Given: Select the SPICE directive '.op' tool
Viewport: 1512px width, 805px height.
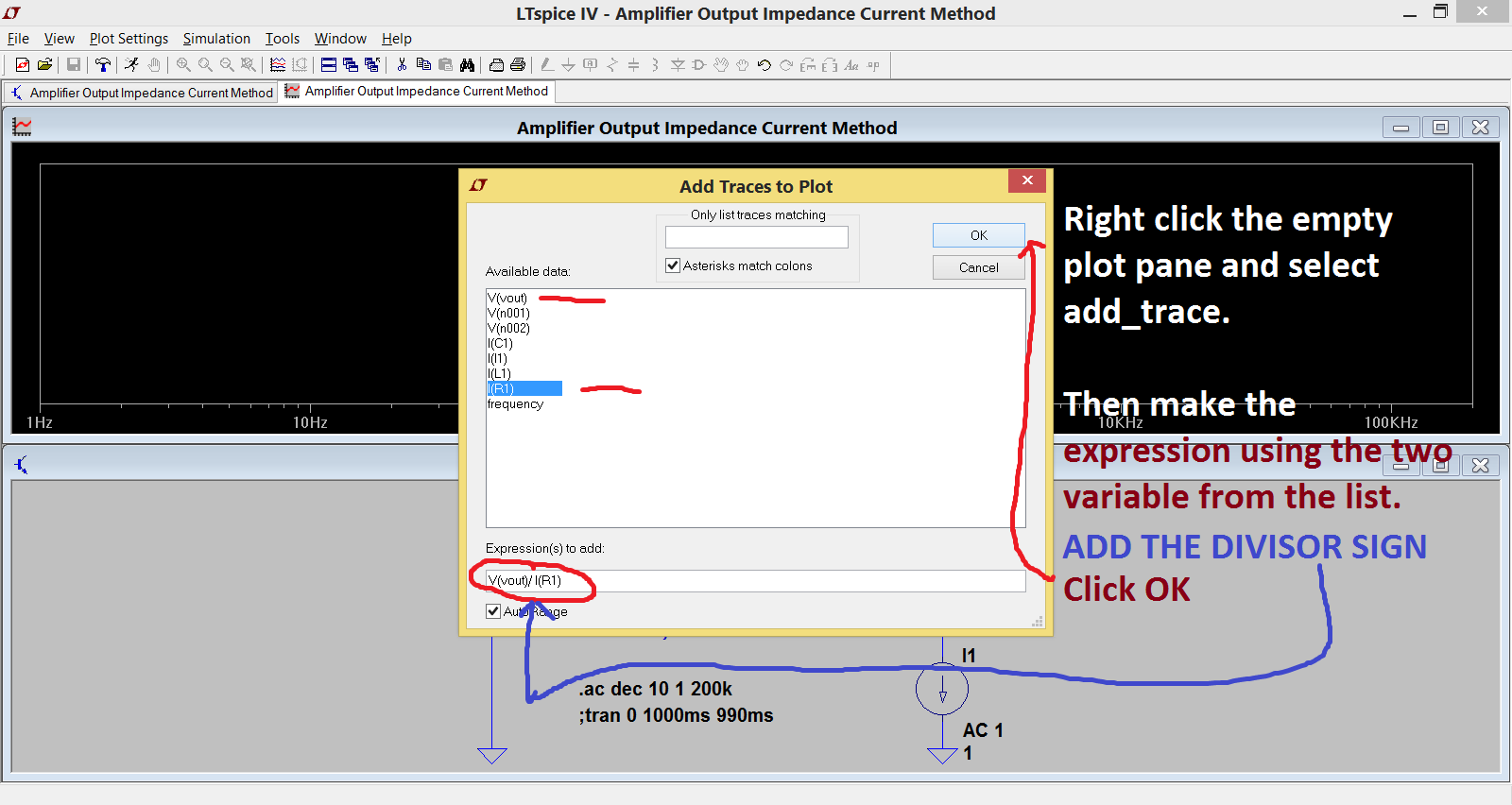Looking at the screenshot, I should click(873, 64).
